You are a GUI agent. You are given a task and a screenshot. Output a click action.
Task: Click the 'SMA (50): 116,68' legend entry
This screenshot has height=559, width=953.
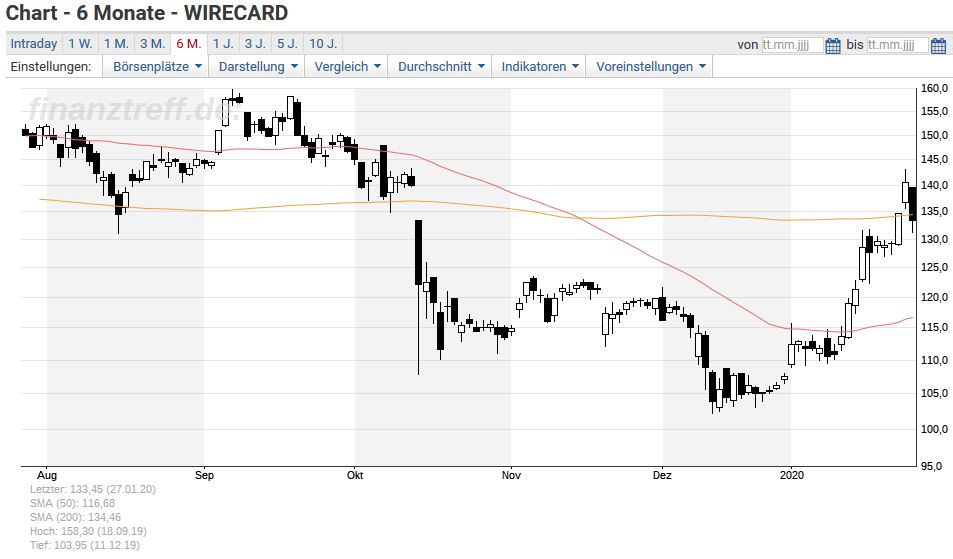tap(72, 503)
